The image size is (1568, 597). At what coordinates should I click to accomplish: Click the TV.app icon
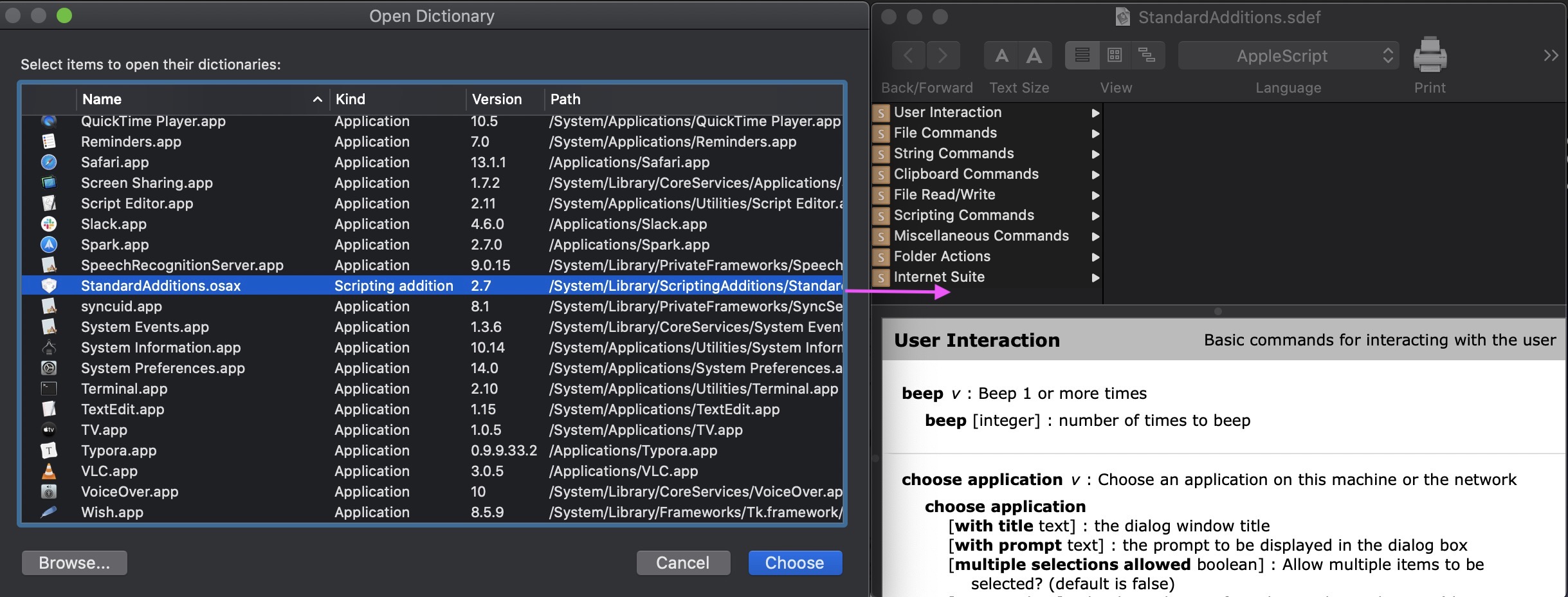pyautogui.click(x=49, y=430)
